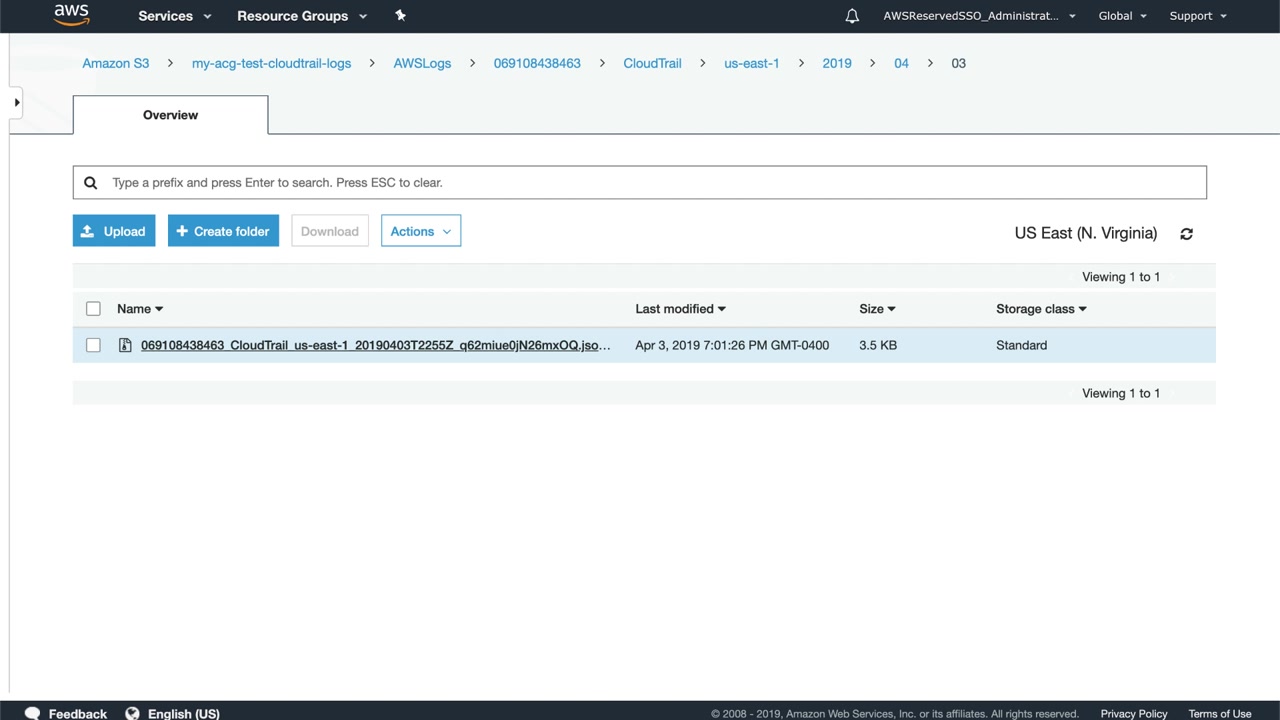The height and width of the screenshot is (720, 1280).
Task: Expand the AWSReservedSSO account menu
Action: pos(980,16)
